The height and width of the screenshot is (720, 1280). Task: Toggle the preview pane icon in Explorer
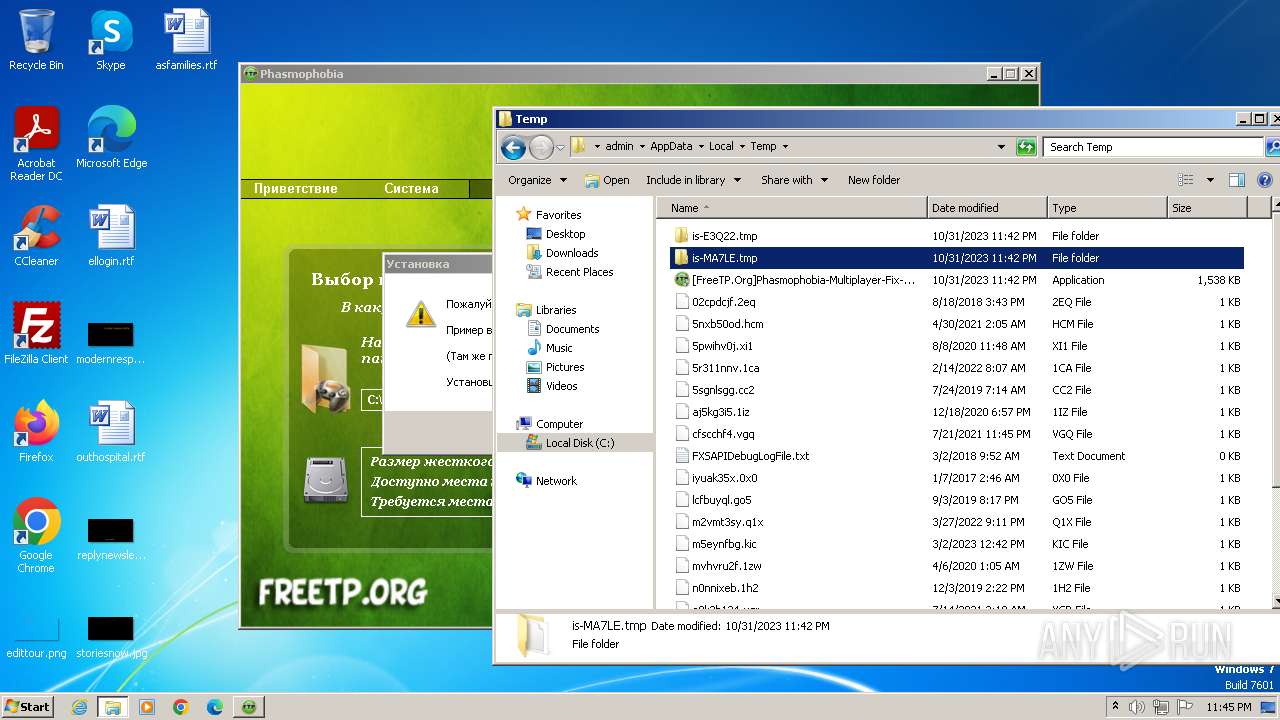pos(1237,180)
